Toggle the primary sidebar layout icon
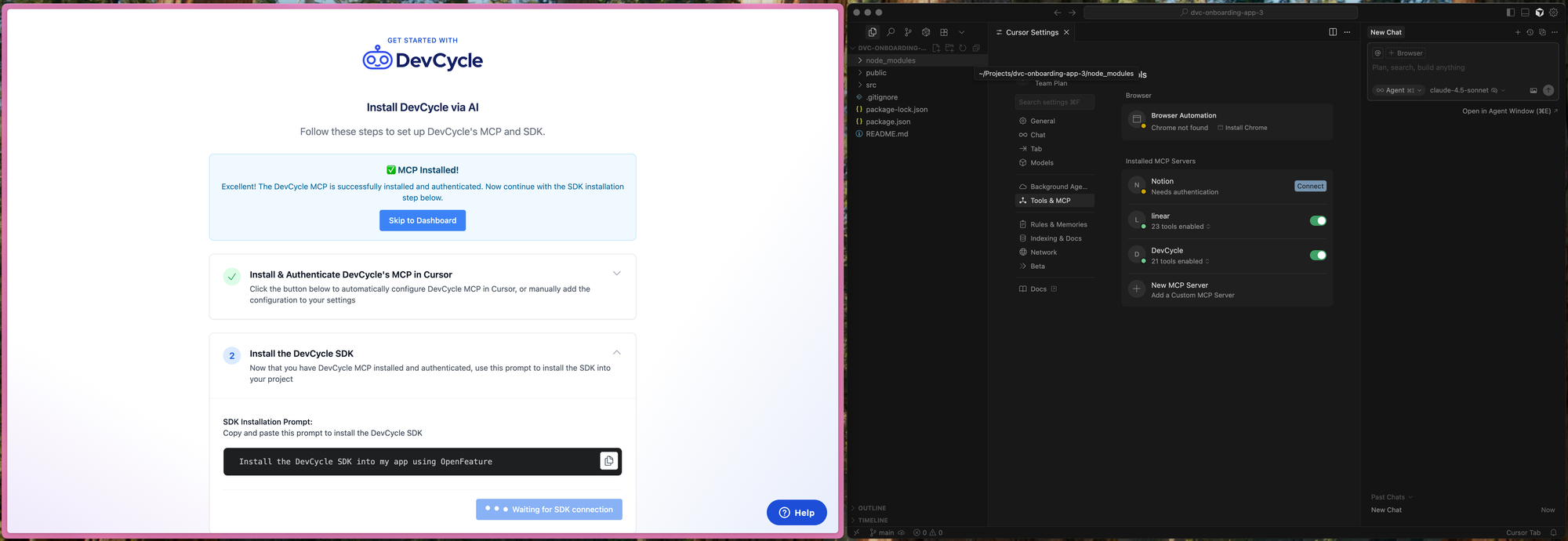This screenshot has width=1568, height=541. pyautogui.click(x=1511, y=13)
